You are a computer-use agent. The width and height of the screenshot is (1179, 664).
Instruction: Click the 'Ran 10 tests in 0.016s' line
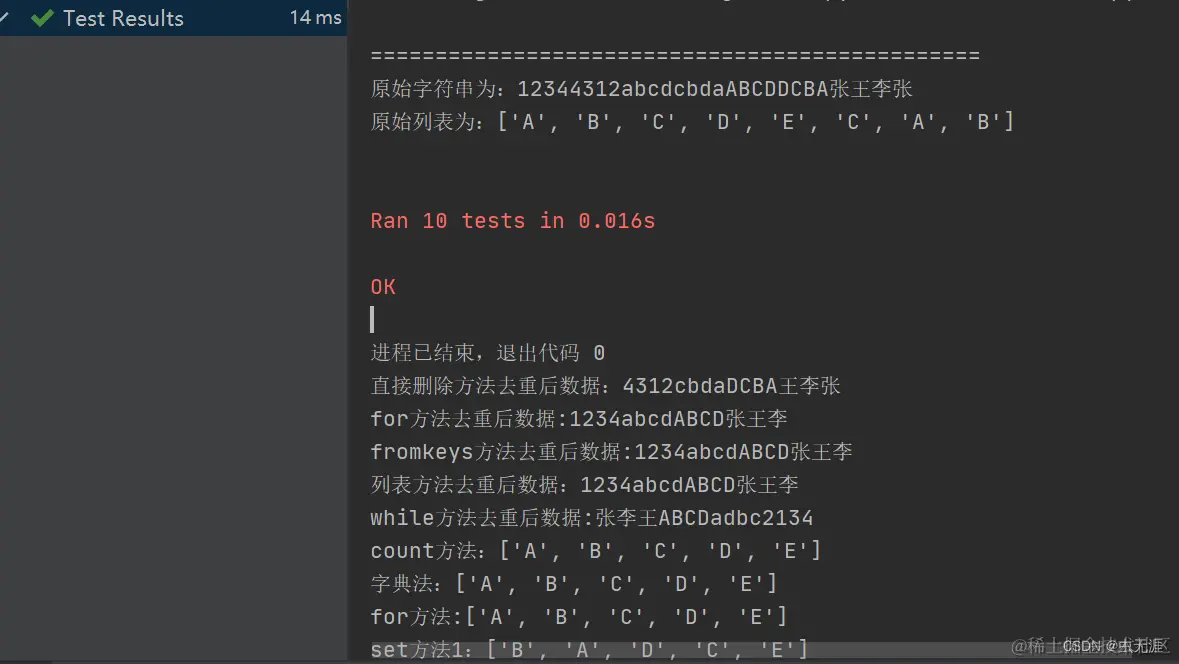(x=513, y=221)
